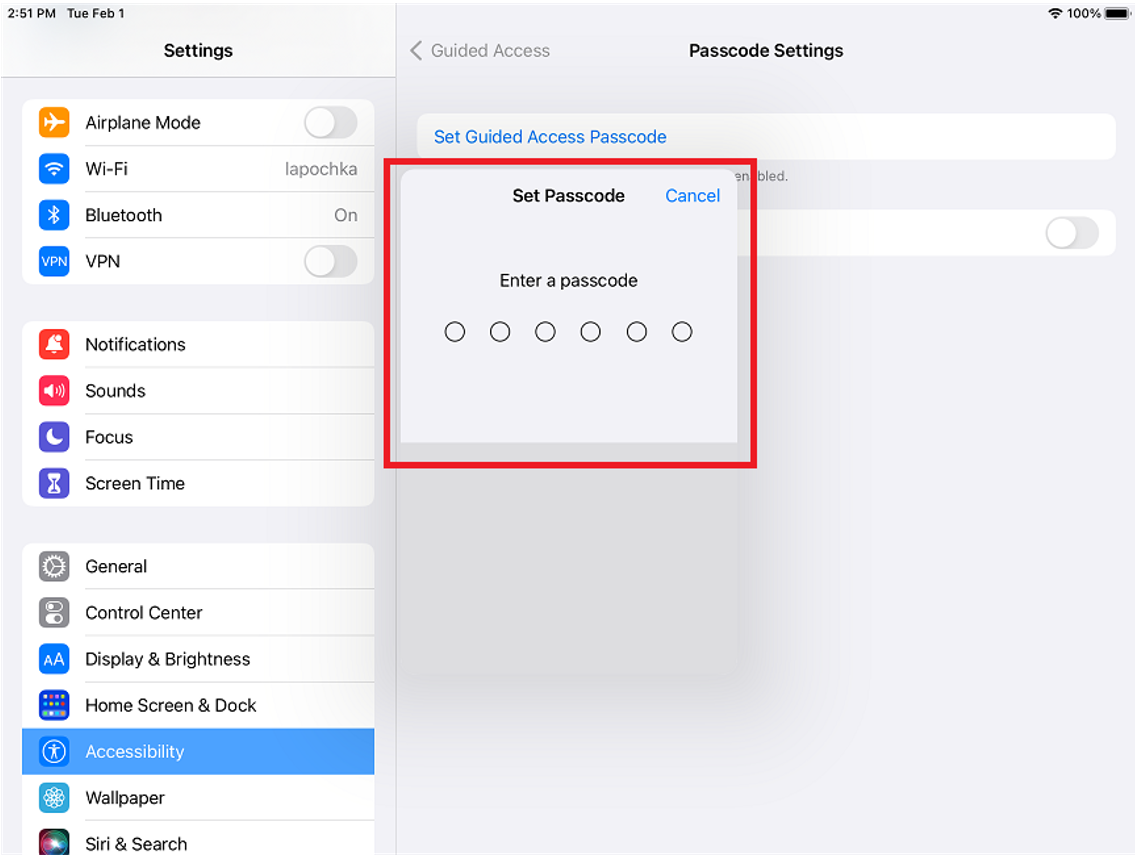Select Accessibility in settings sidebar

tap(198, 752)
